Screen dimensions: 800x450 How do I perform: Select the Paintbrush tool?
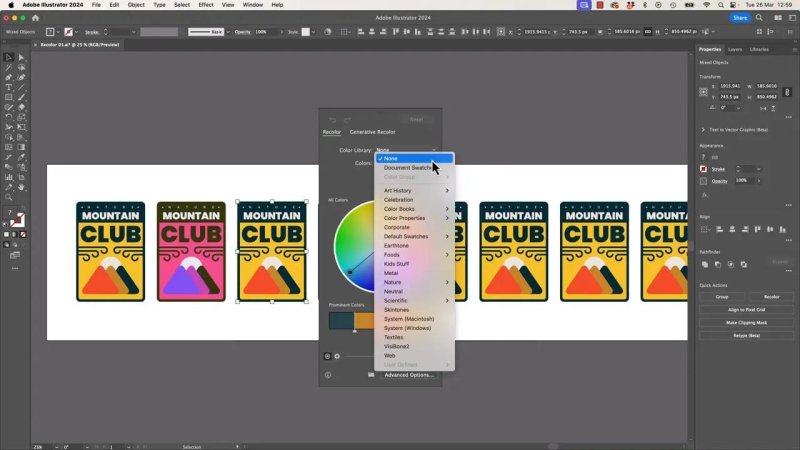tap(21, 97)
